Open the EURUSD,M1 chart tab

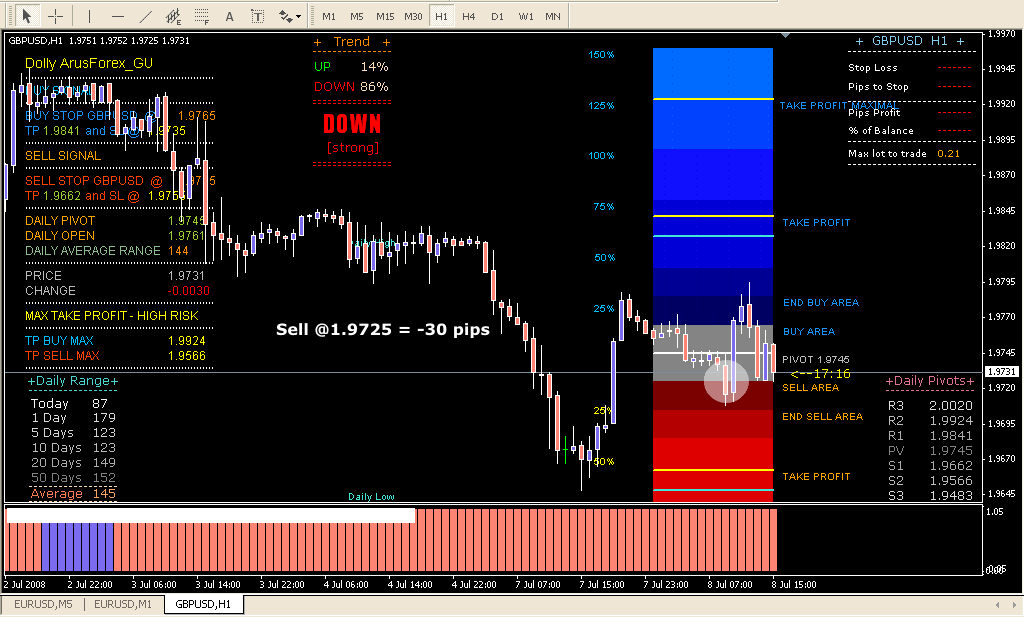pos(123,604)
